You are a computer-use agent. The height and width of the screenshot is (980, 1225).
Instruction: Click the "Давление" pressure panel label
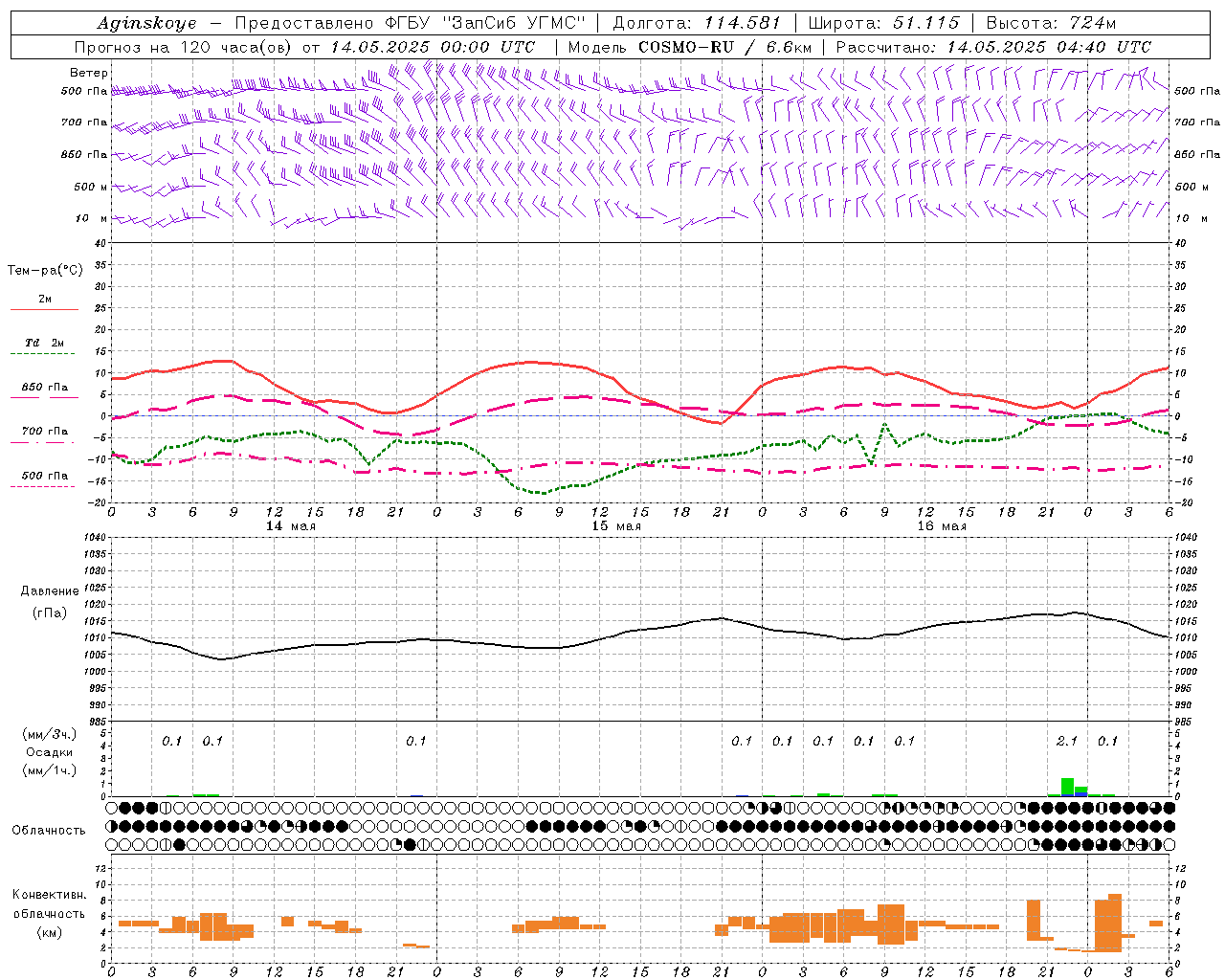click(x=50, y=591)
